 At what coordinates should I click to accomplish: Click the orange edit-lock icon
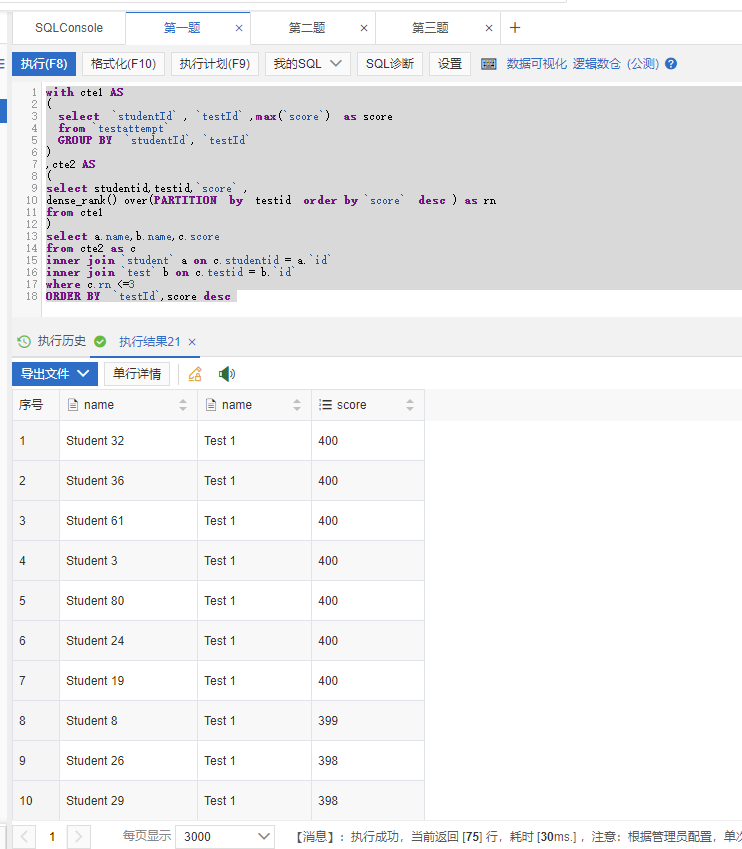195,374
